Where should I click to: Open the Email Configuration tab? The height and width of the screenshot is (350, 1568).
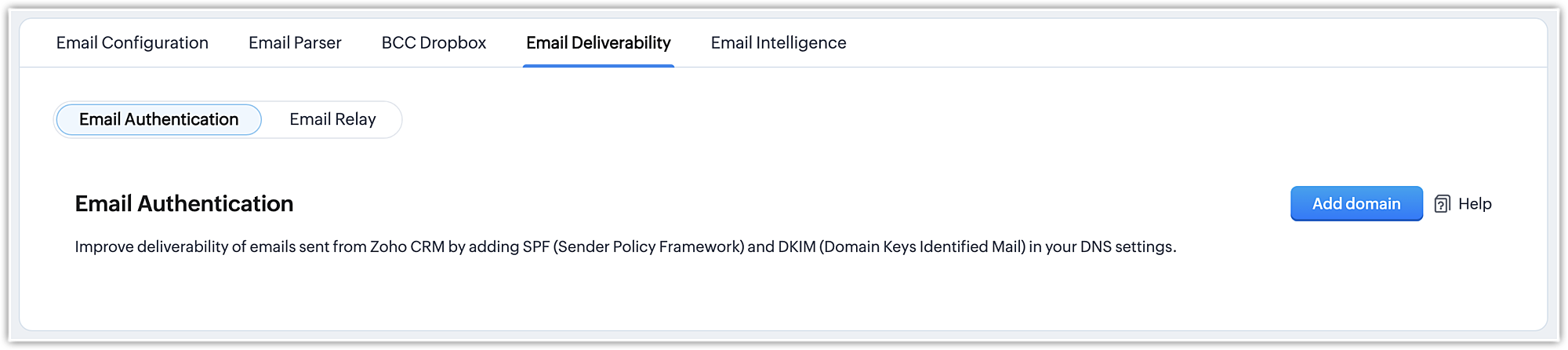click(132, 42)
